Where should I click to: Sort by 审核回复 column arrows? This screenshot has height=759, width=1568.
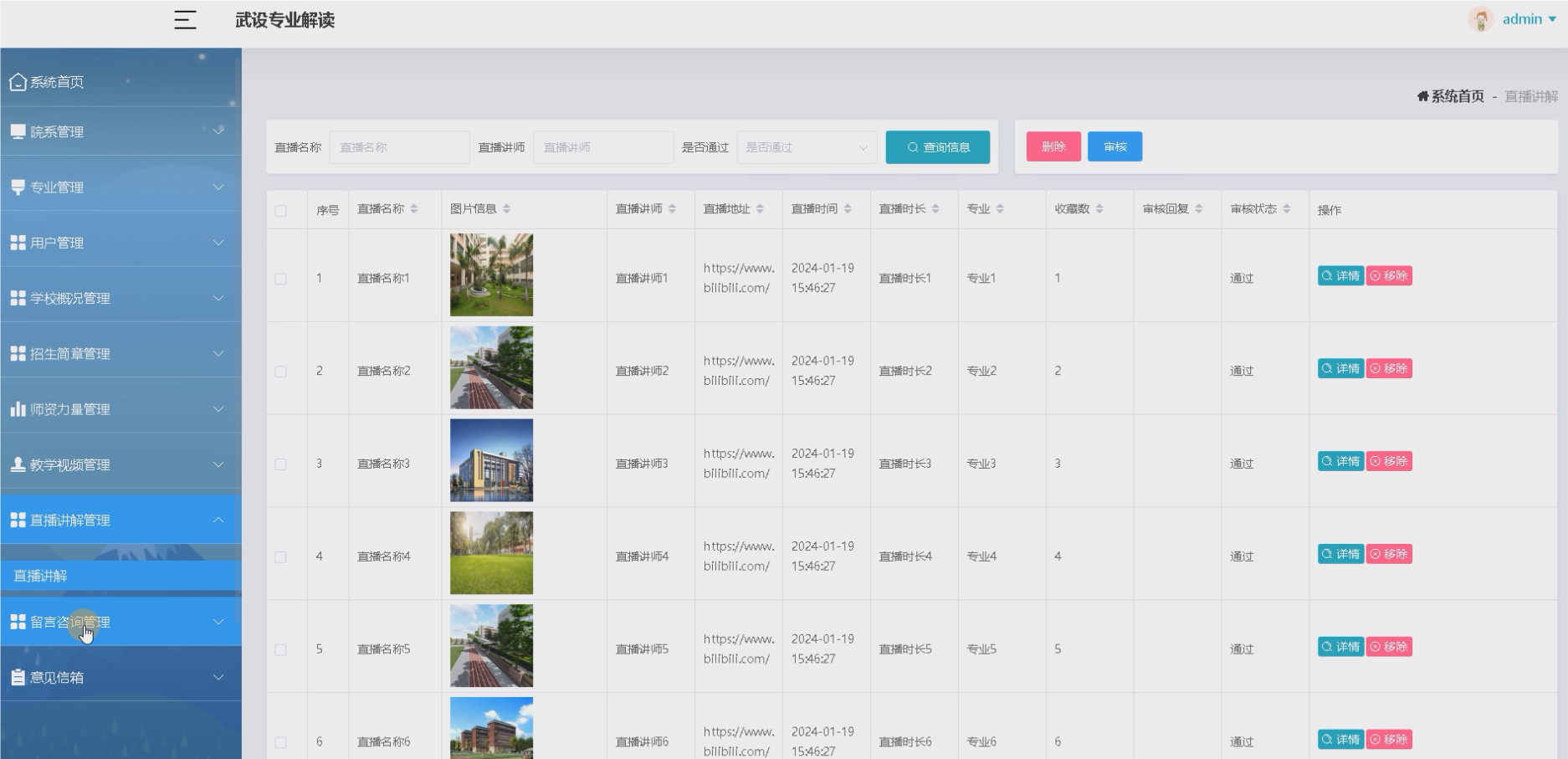1198,209
